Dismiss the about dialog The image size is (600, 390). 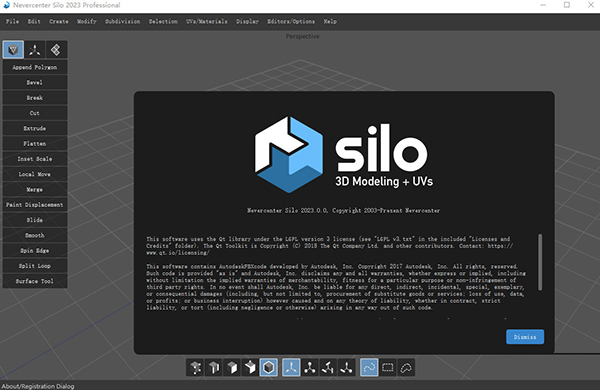point(525,337)
